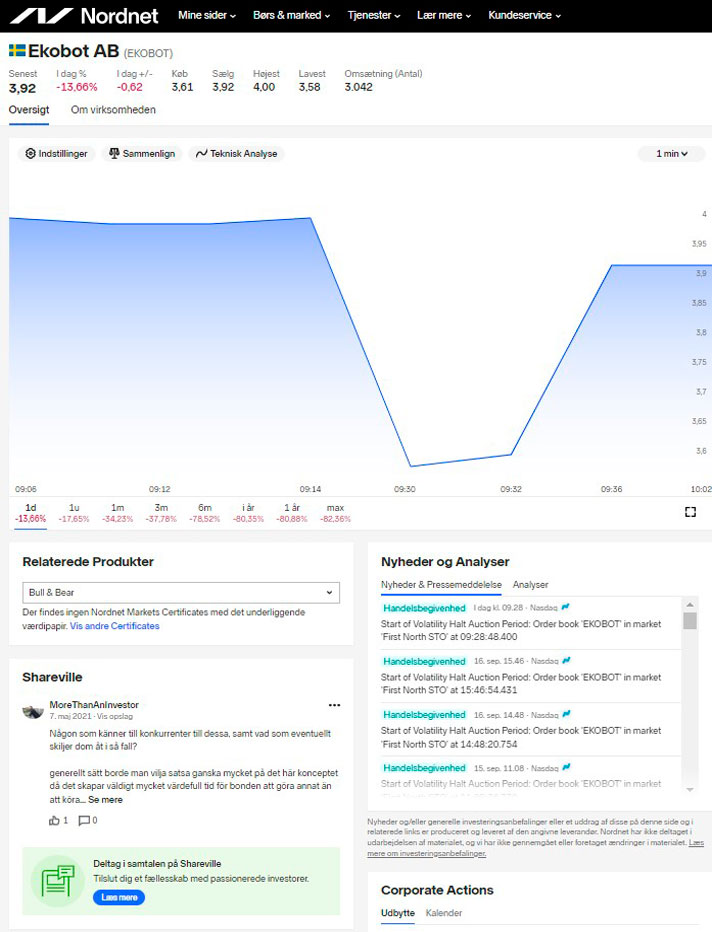Select the 1m chart period
Image resolution: width=712 pixels, height=932 pixels.
point(118,513)
